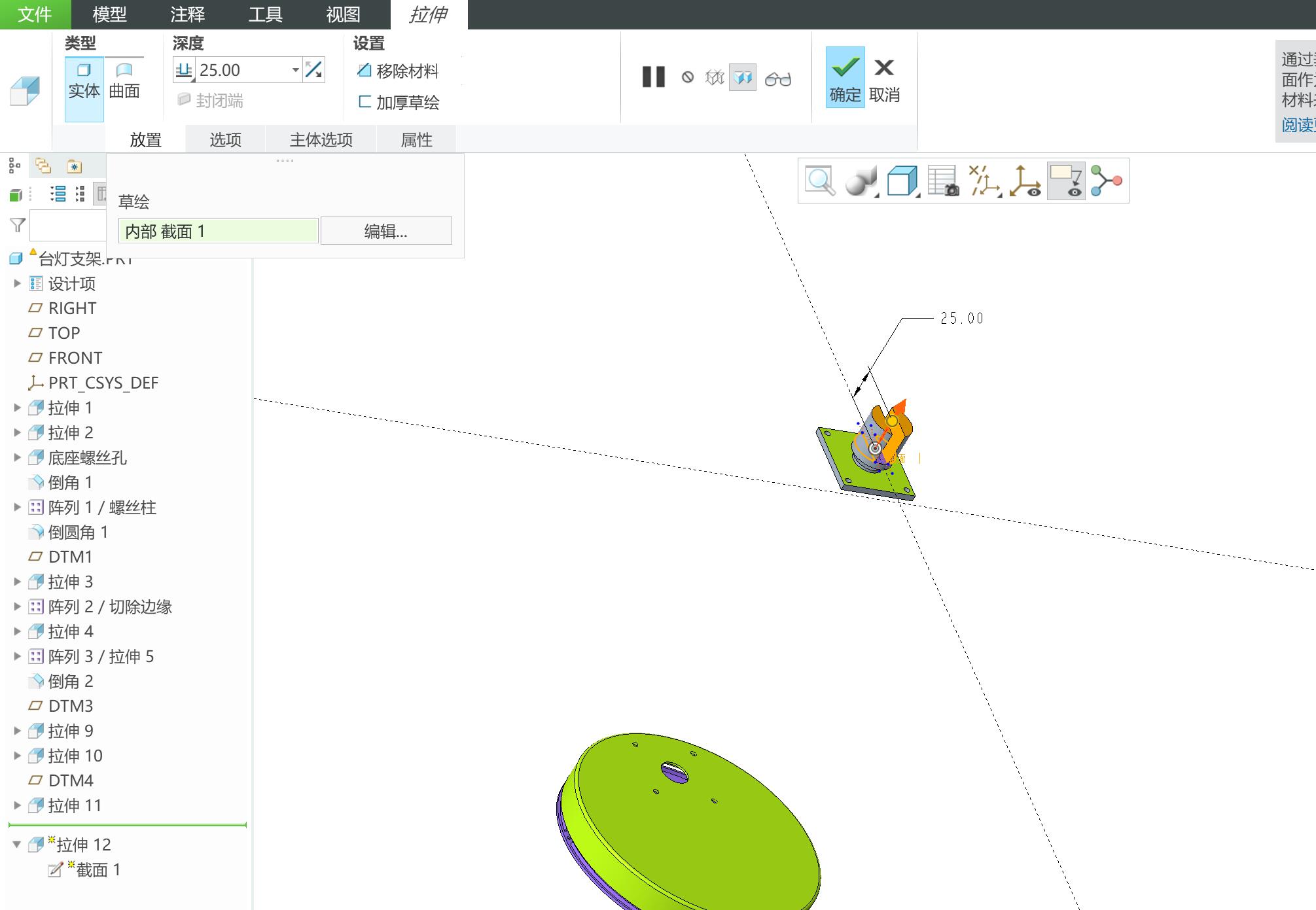
Task: Switch to the 视图 ribbon tab
Action: (343, 14)
